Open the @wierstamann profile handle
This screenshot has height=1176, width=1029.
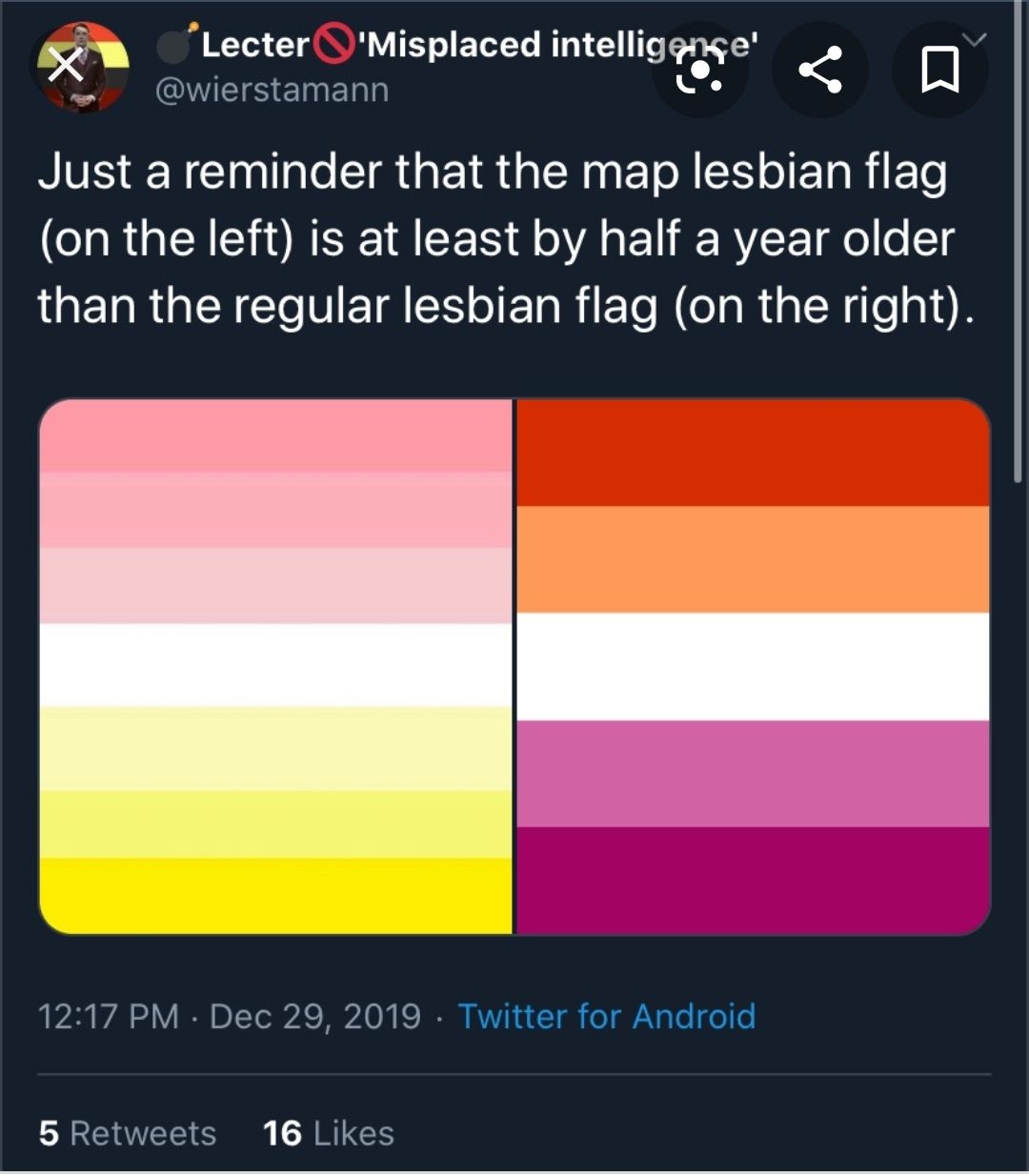click(272, 91)
